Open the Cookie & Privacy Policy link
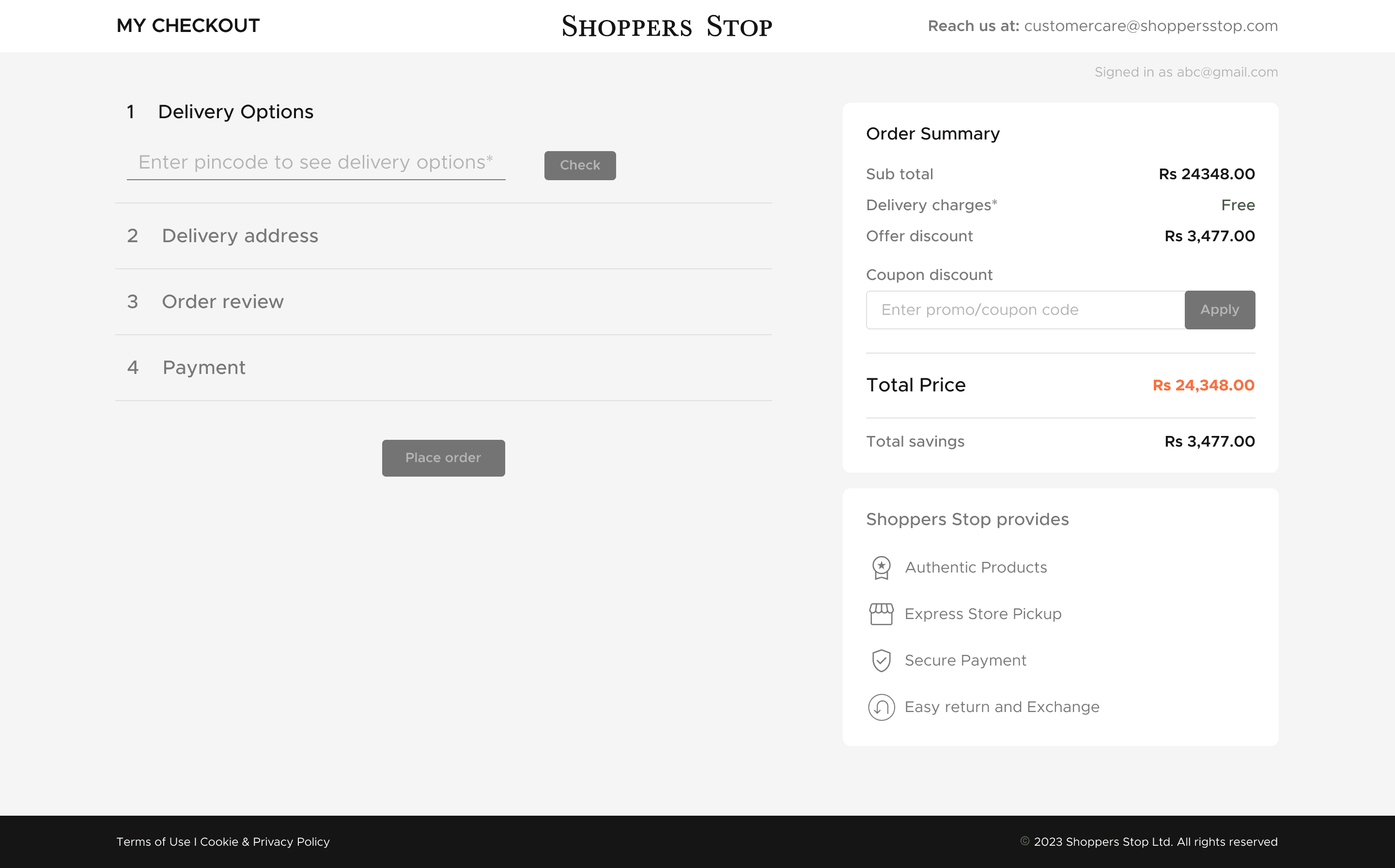This screenshot has width=1395, height=868. [x=264, y=841]
